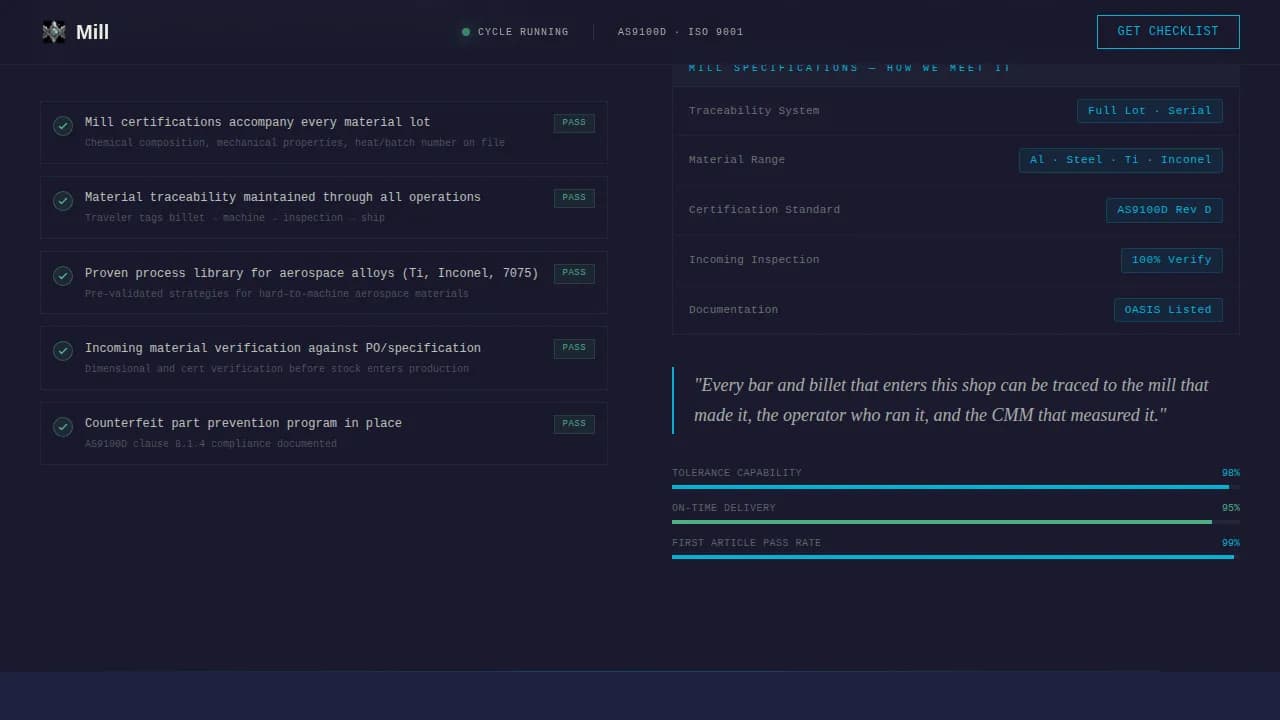
Task: Click the checkmark icon beside "Counterfeit part prevention"
Action: pos(63,426)
